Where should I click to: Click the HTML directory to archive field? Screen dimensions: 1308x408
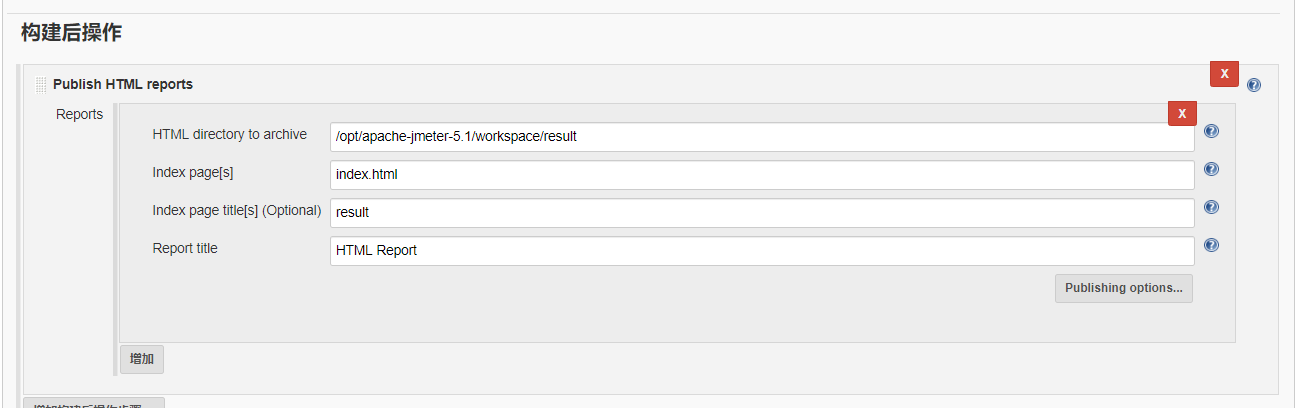point(761,137)
